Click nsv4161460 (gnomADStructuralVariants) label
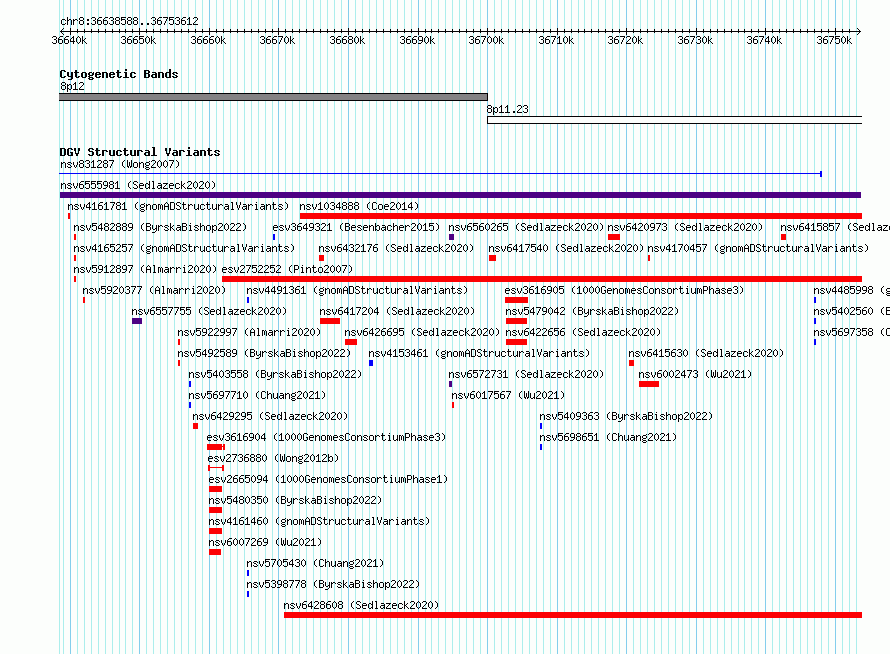This screenshot has width=890, height=654. pyautogui.click(x=319, y=521)
